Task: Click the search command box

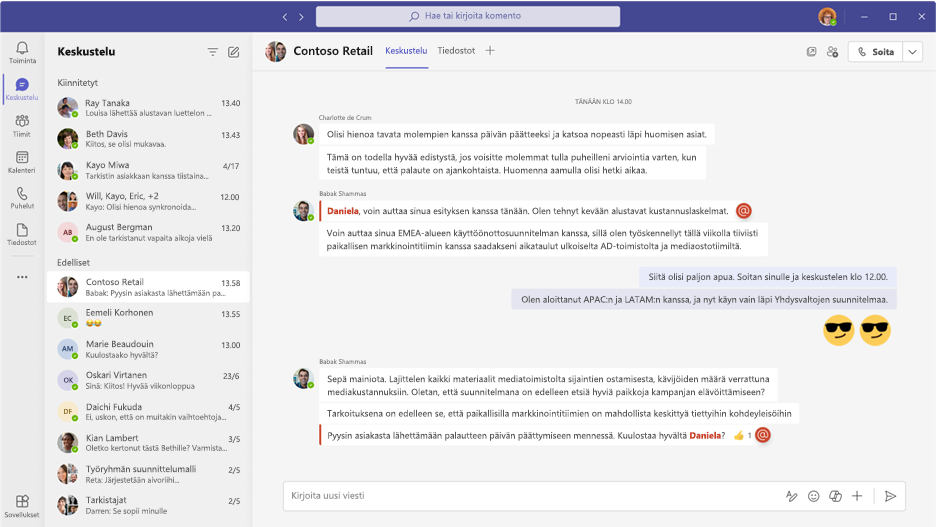Action: (x=468, y=16)
